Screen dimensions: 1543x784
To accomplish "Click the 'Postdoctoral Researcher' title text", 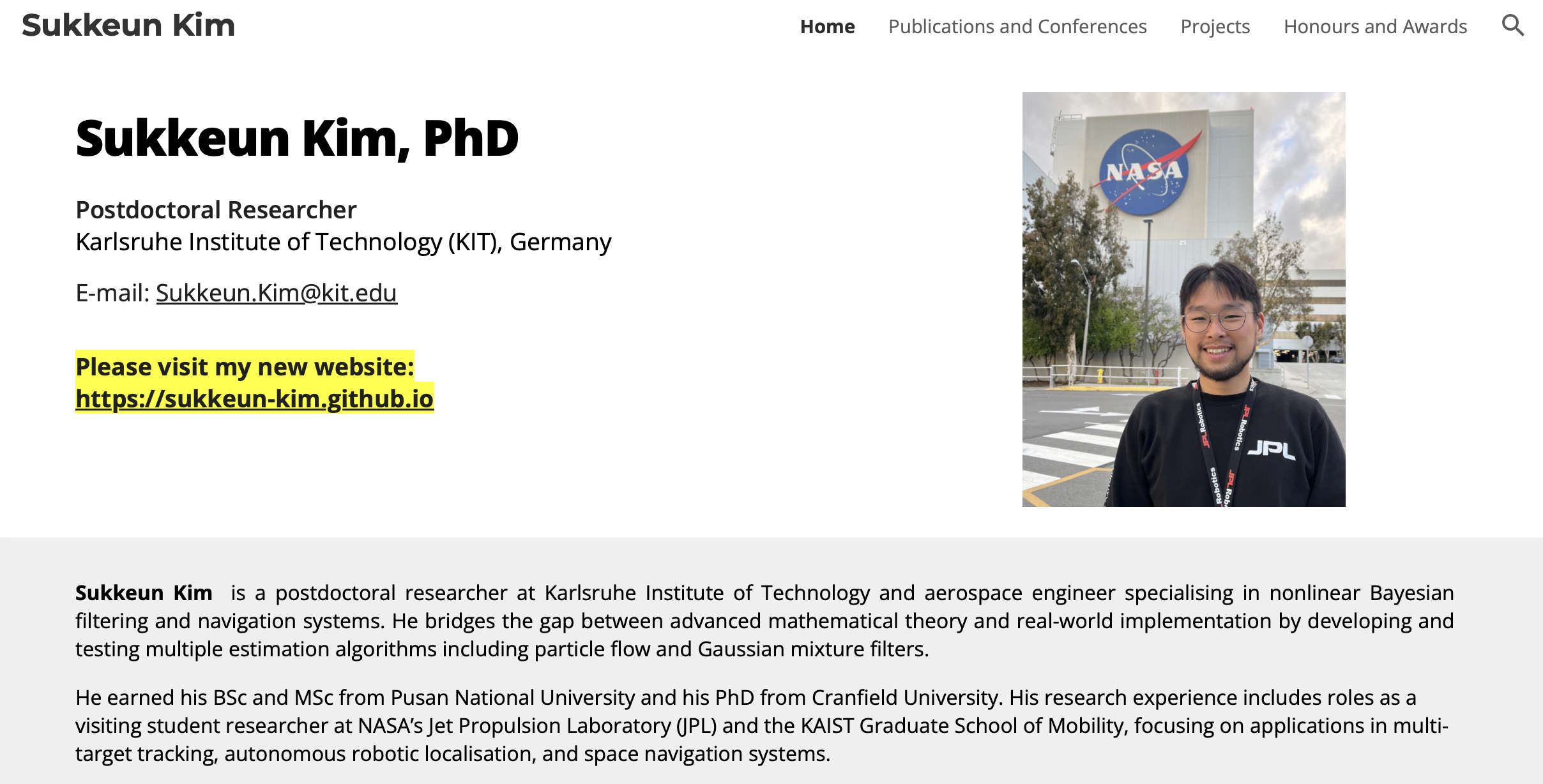I will 216,210.
